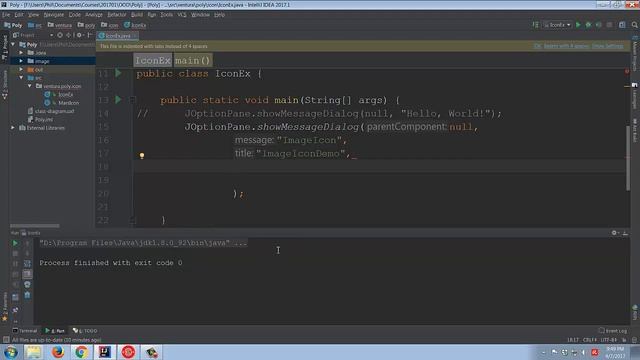640x360 pixels.
Task: Open the File menu
Action: 6,15
